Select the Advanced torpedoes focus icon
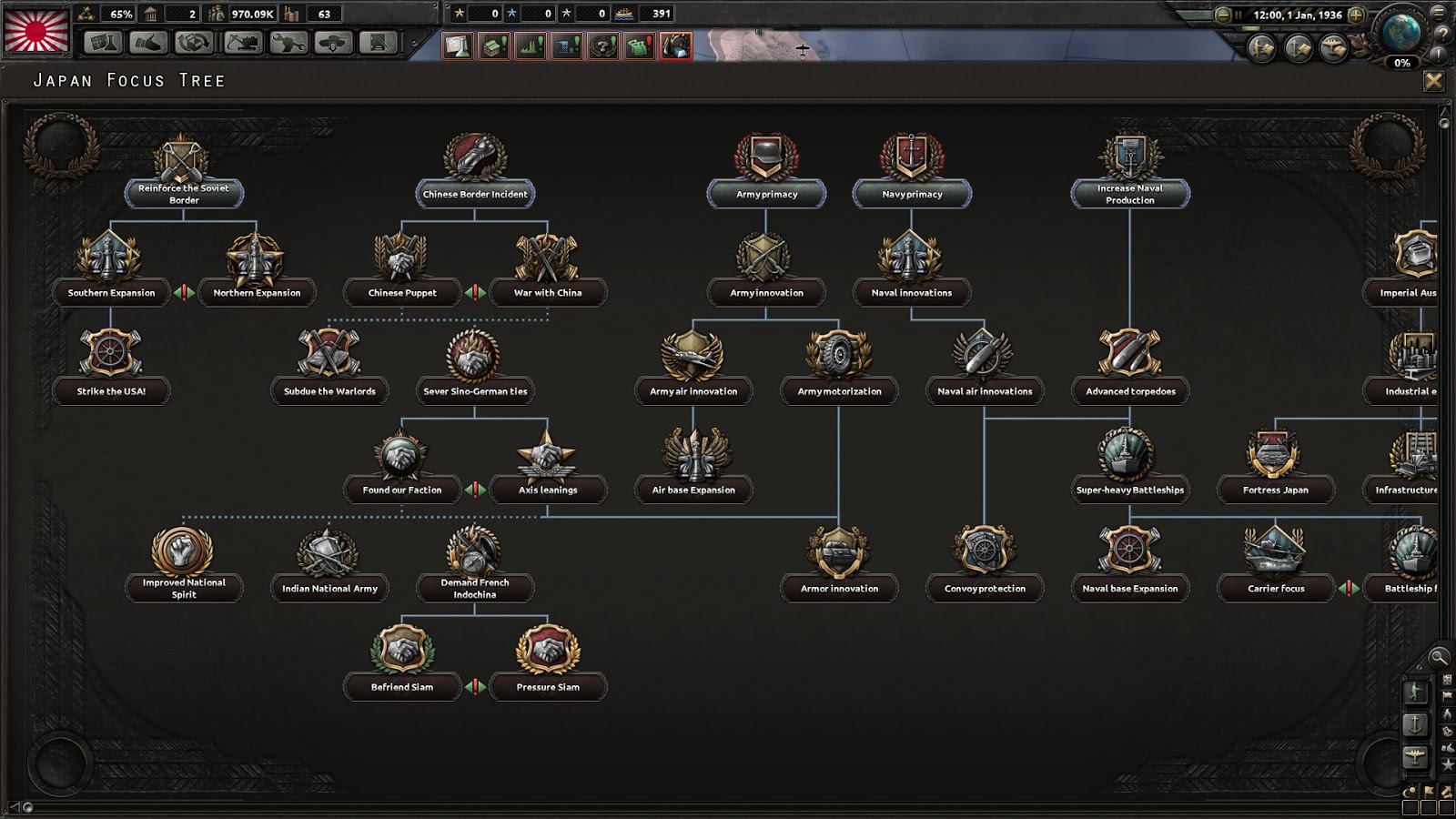Image resolution: width=1456 pixels, height=819 pixels. coord(1129,354)
